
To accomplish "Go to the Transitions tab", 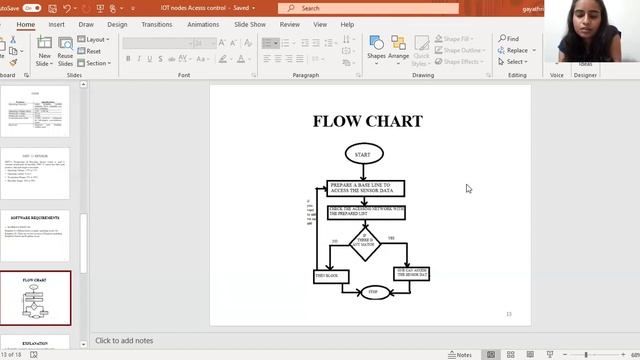I will [x=157, y=24].
